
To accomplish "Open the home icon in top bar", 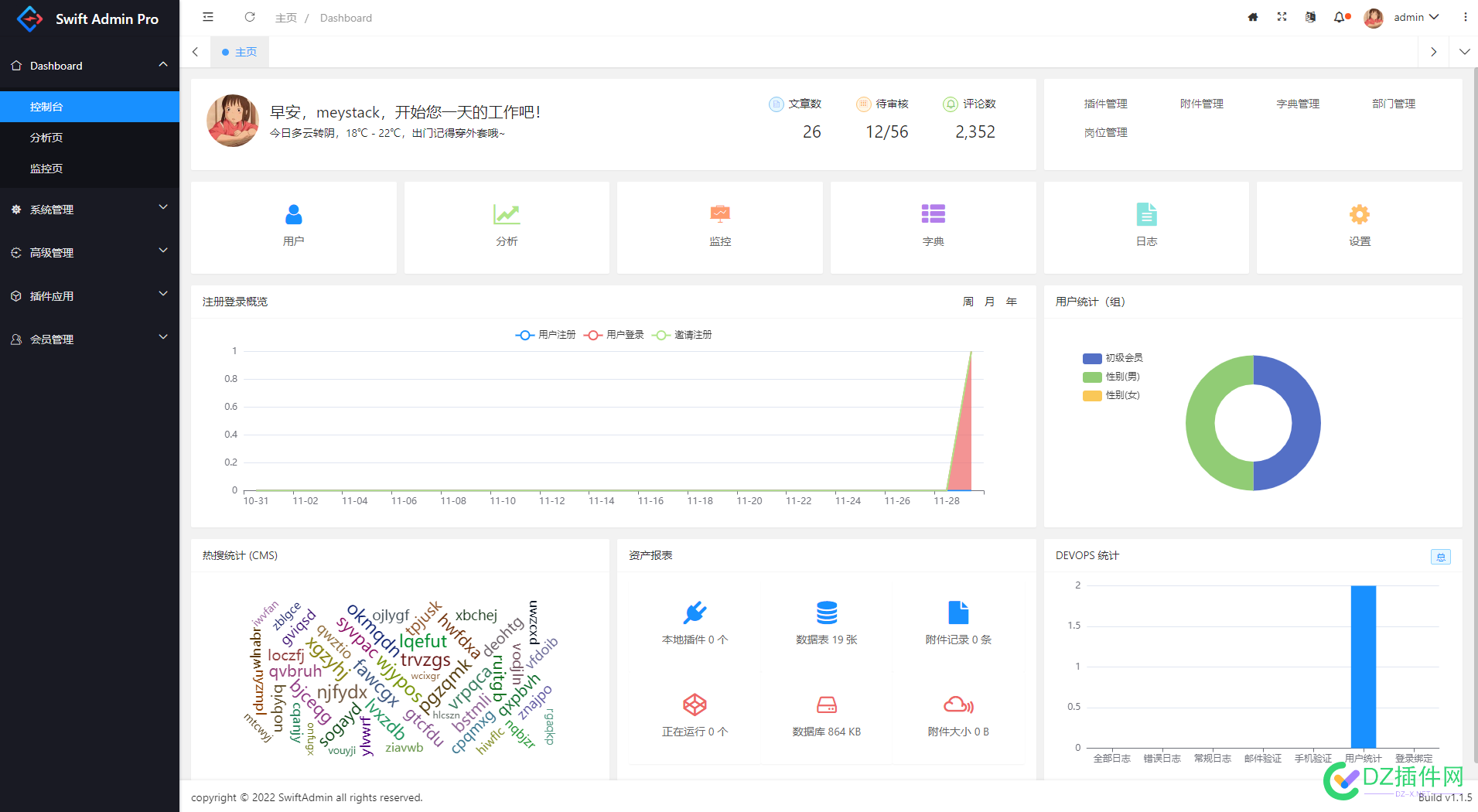I will [x=1253, y=17].
